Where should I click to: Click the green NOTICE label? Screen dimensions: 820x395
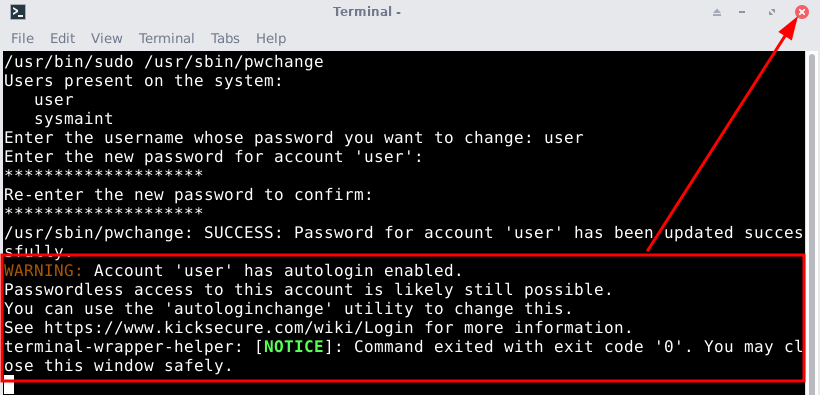(294, 346)
